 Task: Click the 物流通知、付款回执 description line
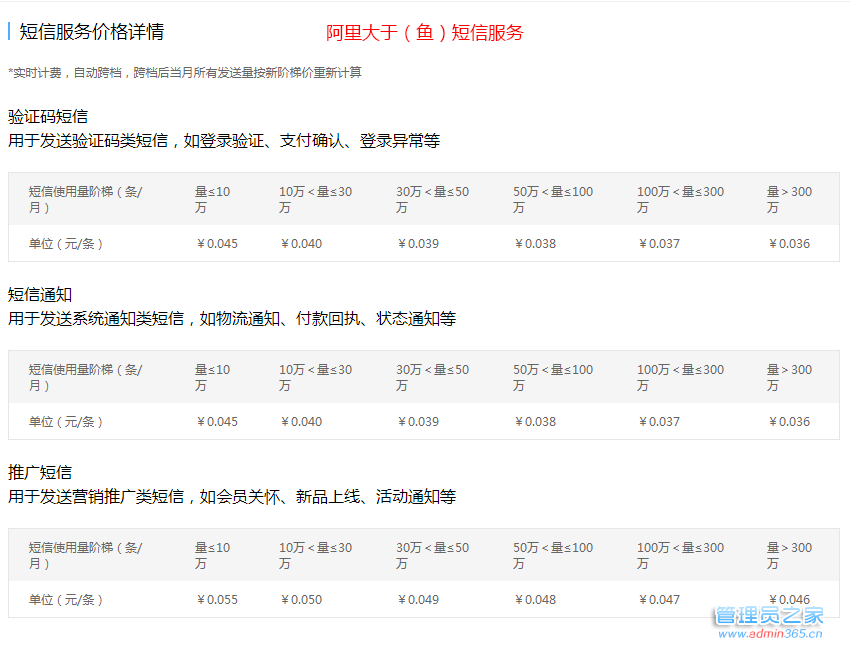tap(232, 319)
